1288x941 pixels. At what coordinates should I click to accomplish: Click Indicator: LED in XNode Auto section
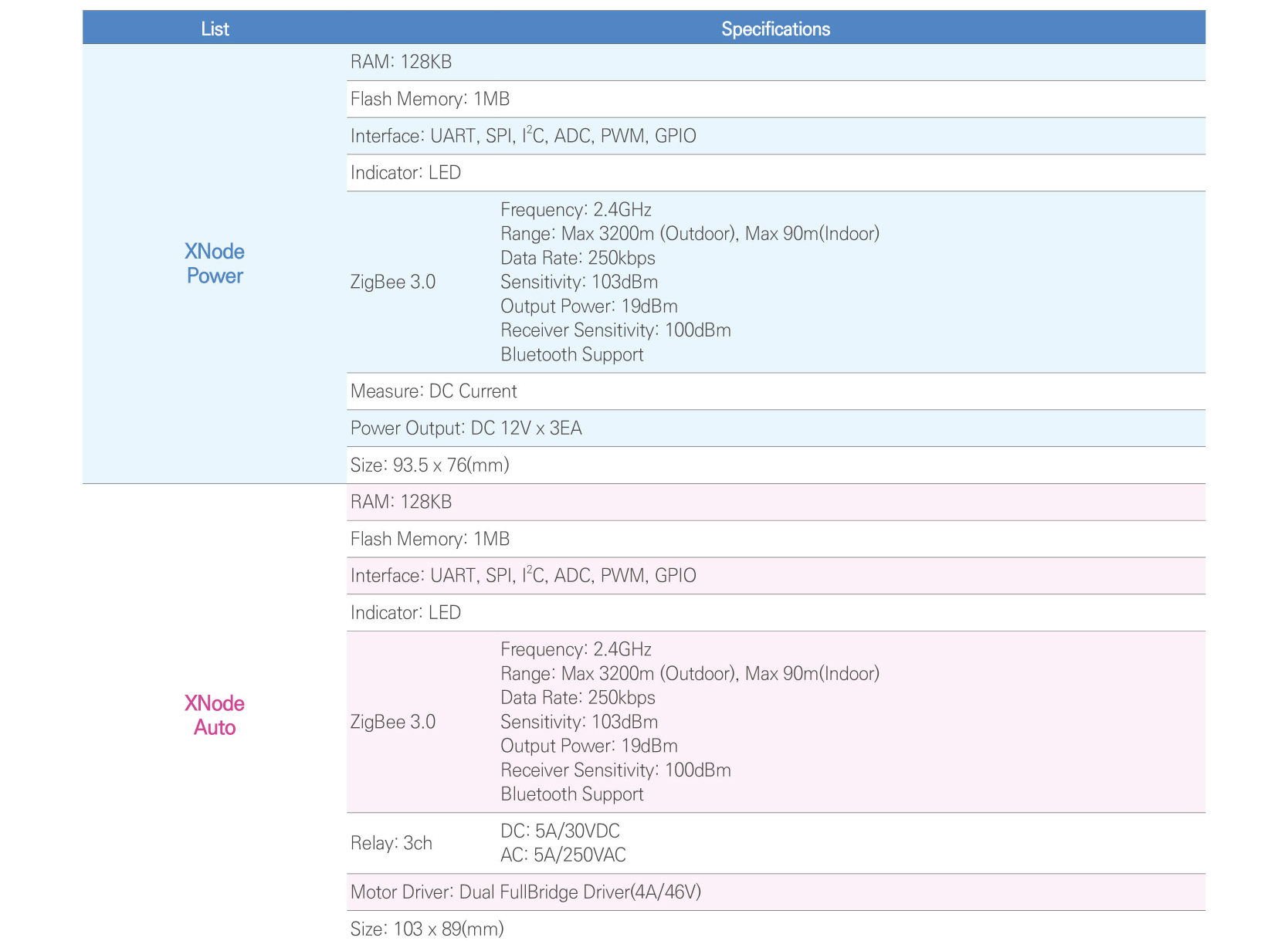405,612
